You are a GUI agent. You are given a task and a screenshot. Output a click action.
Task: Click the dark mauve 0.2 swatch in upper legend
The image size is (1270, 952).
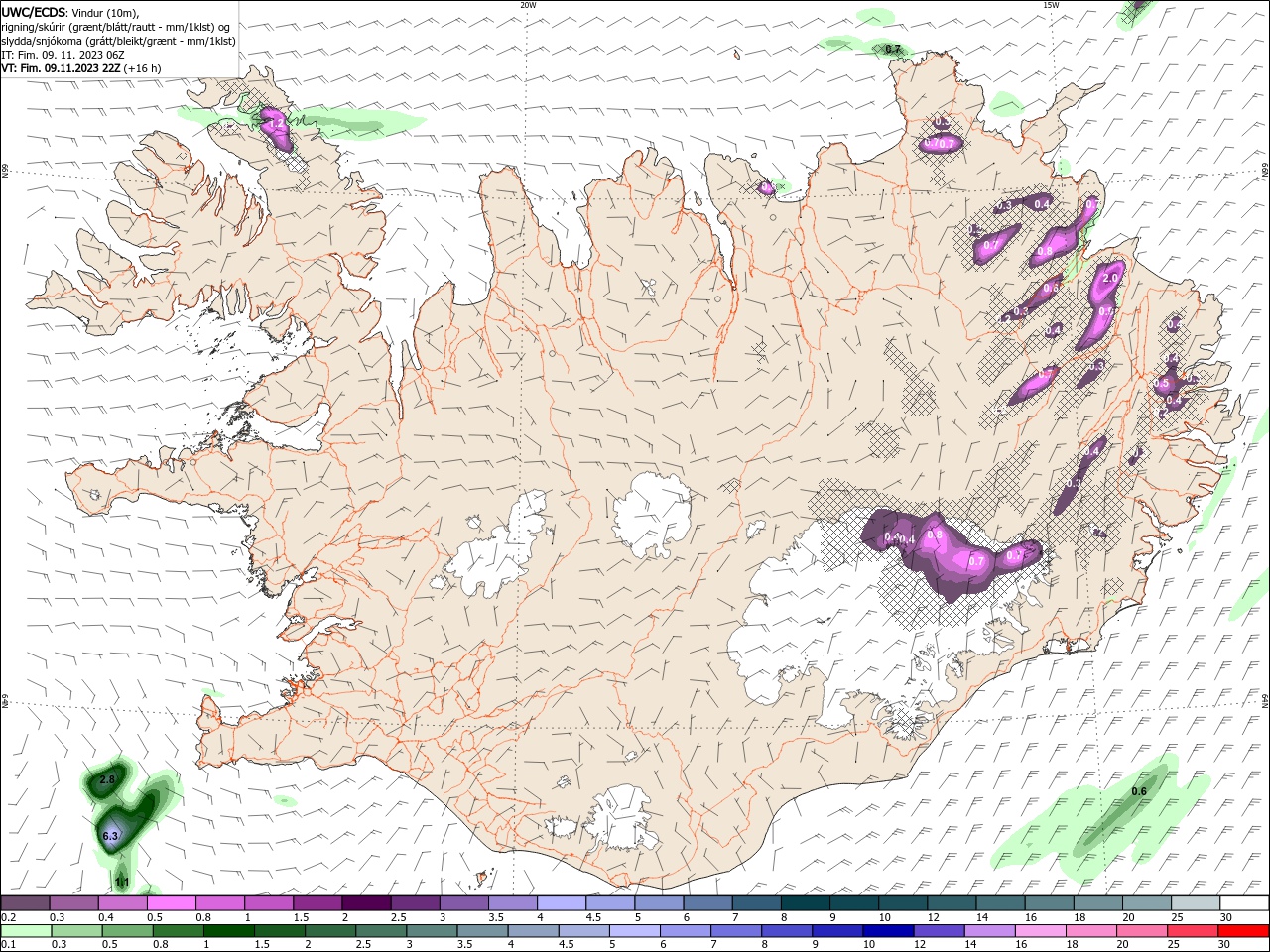coord(25,903)
